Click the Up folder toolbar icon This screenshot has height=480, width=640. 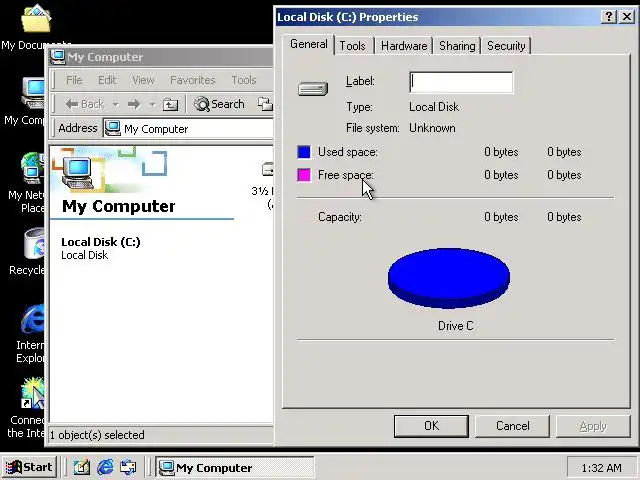click(x=170, y=105)
